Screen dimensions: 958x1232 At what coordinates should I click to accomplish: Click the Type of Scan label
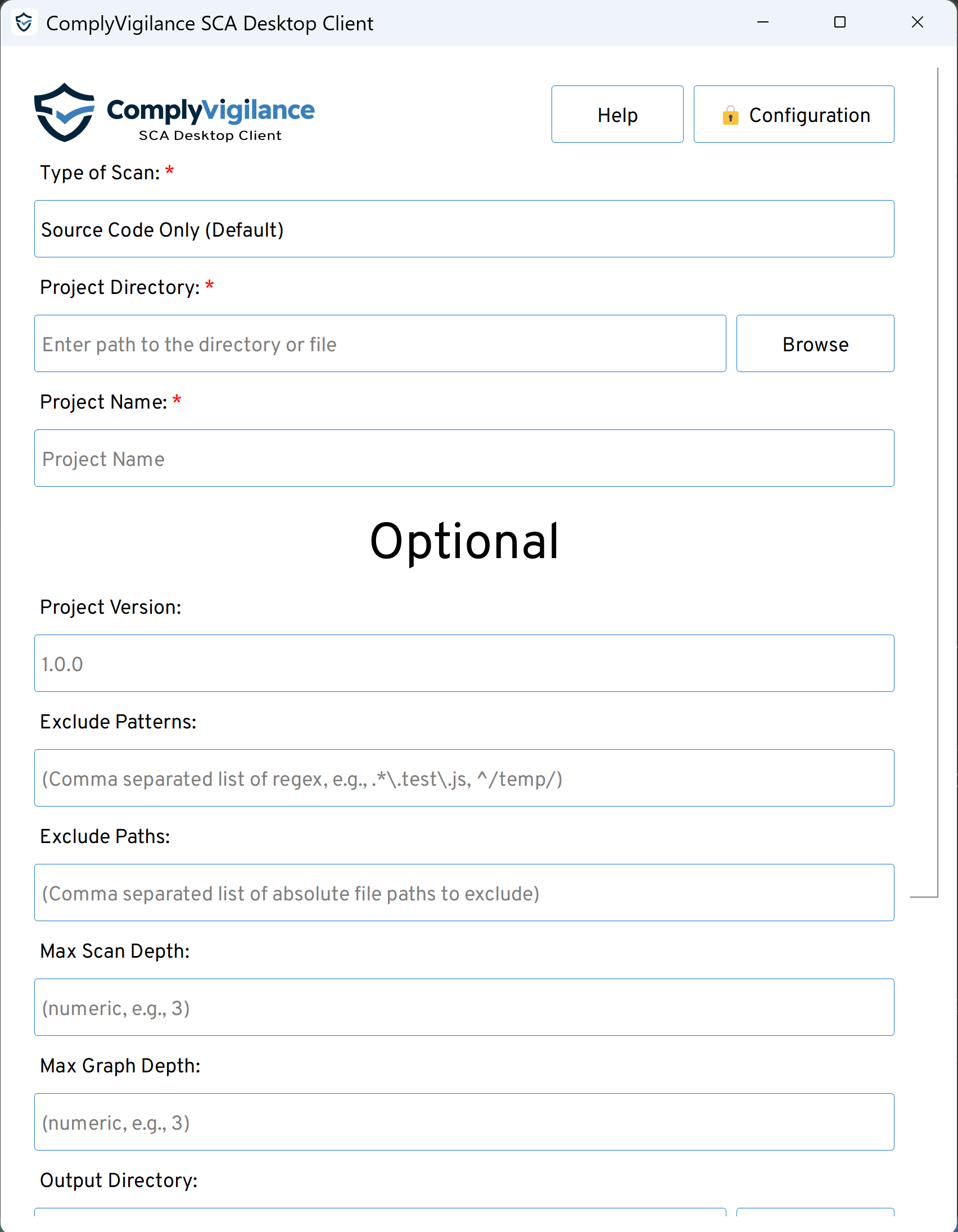(x=100, y=173)
